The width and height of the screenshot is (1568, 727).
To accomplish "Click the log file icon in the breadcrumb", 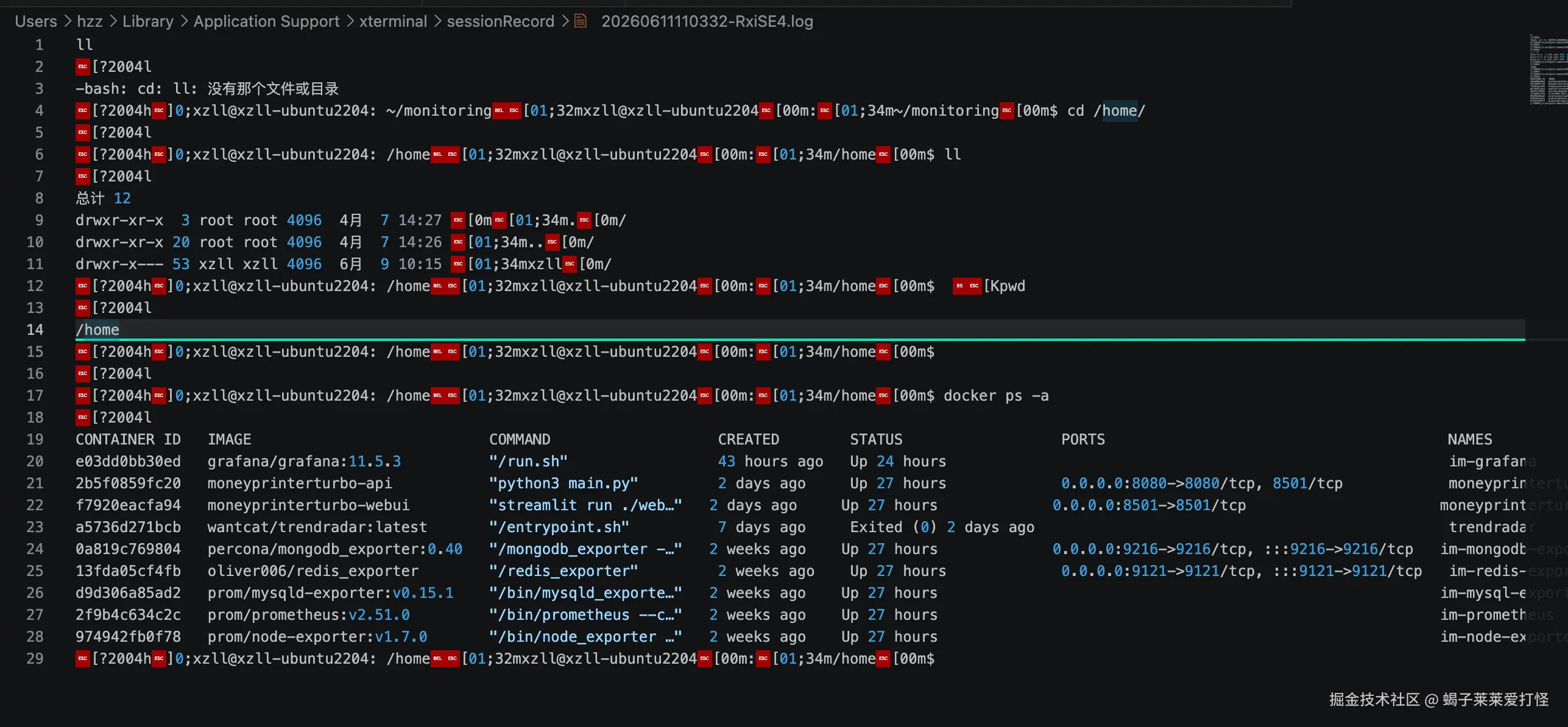I will coord(581,21).
